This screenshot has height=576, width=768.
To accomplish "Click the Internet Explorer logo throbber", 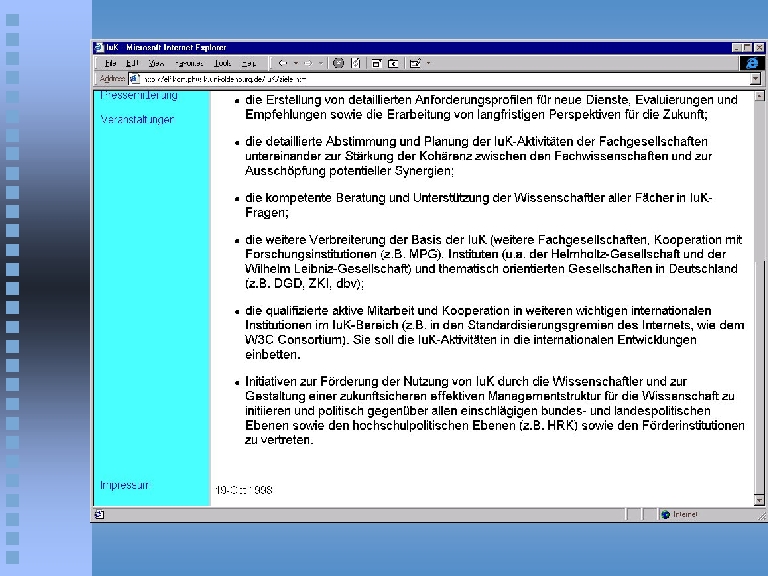I will pos(751,63).
